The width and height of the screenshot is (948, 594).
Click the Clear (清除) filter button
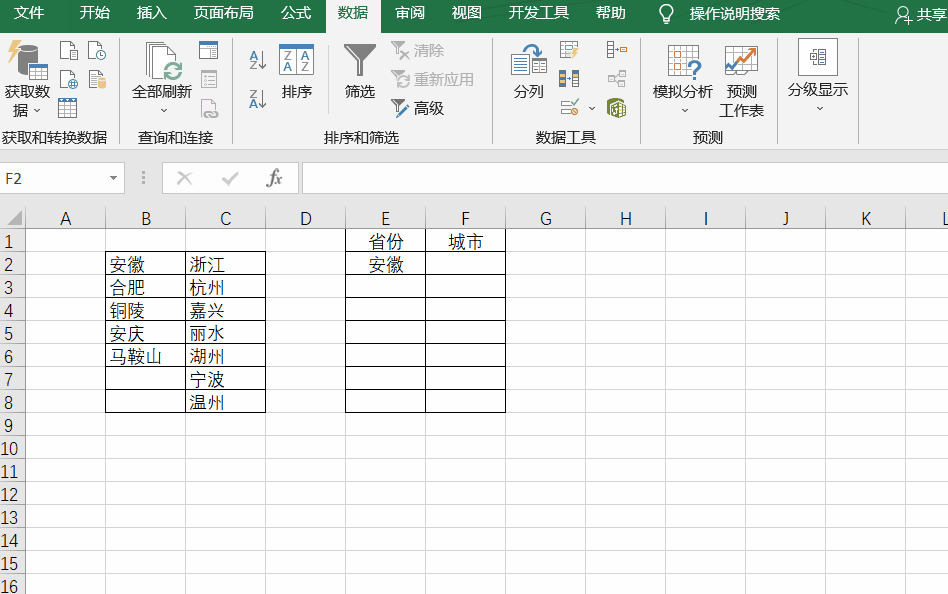418,50
